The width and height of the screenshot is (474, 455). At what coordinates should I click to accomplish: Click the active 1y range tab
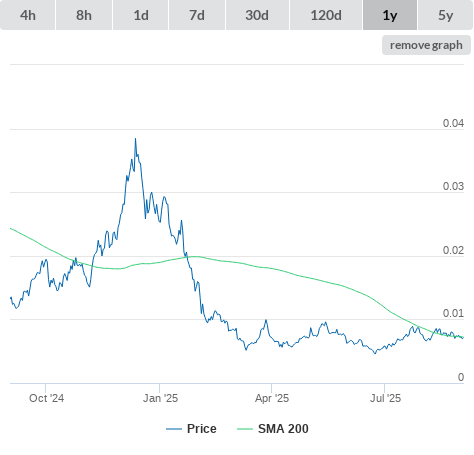point(390,15)
